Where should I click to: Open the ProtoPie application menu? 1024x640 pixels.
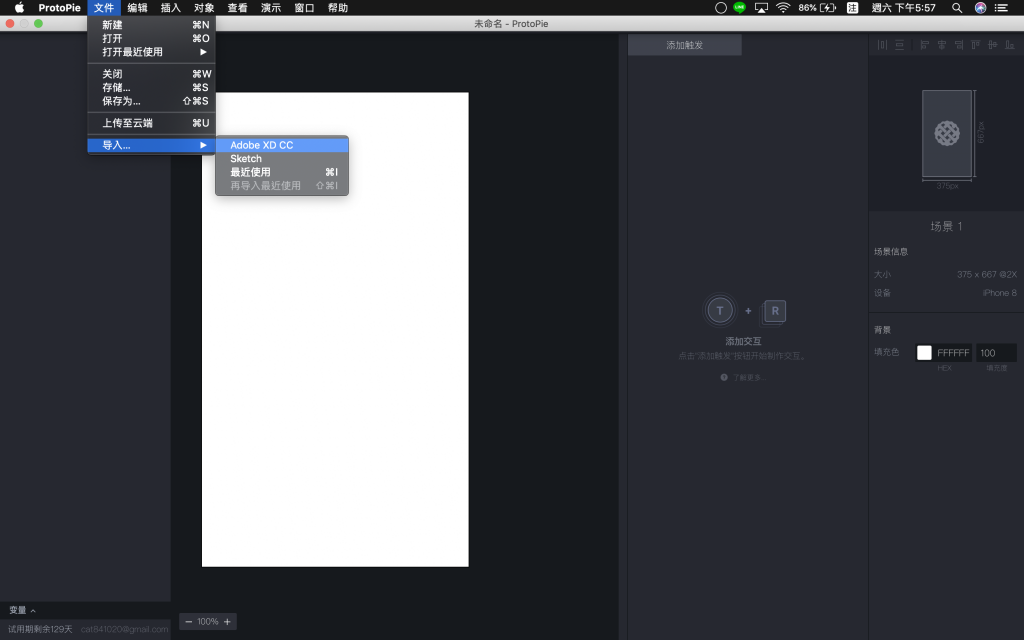coord(59,8)
